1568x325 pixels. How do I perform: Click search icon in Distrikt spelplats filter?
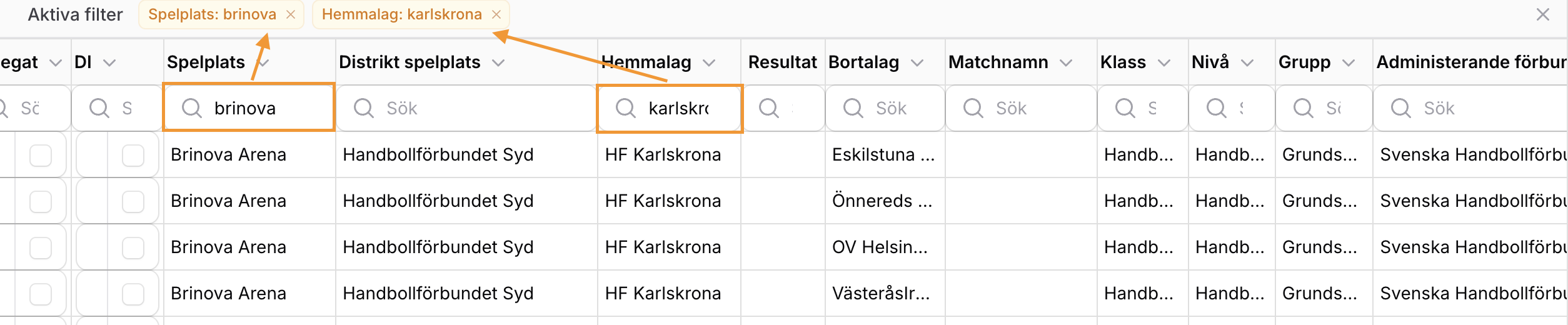pyautogui.click(x=363, y=108)
